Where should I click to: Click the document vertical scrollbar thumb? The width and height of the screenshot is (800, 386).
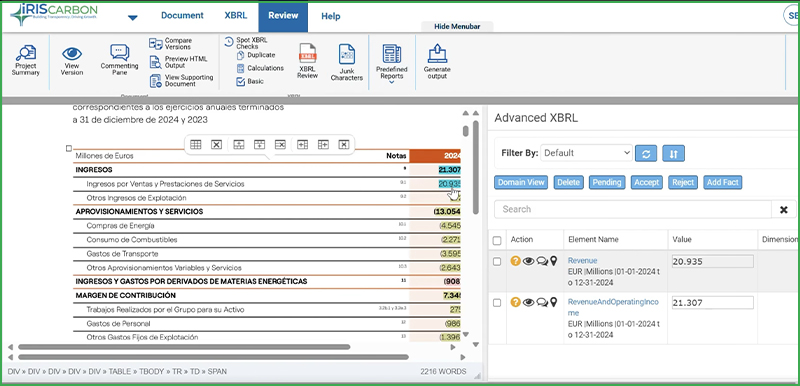(476, 167)
